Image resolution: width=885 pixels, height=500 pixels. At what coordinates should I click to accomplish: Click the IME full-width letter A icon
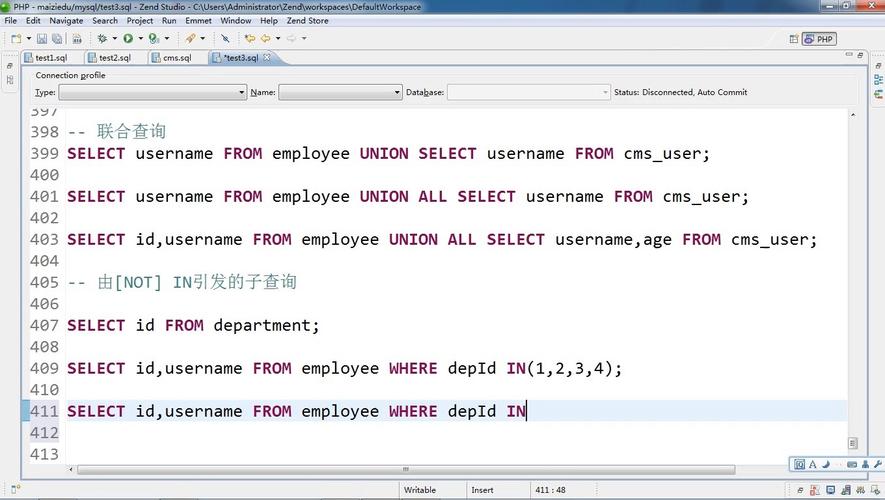(813, 464)
